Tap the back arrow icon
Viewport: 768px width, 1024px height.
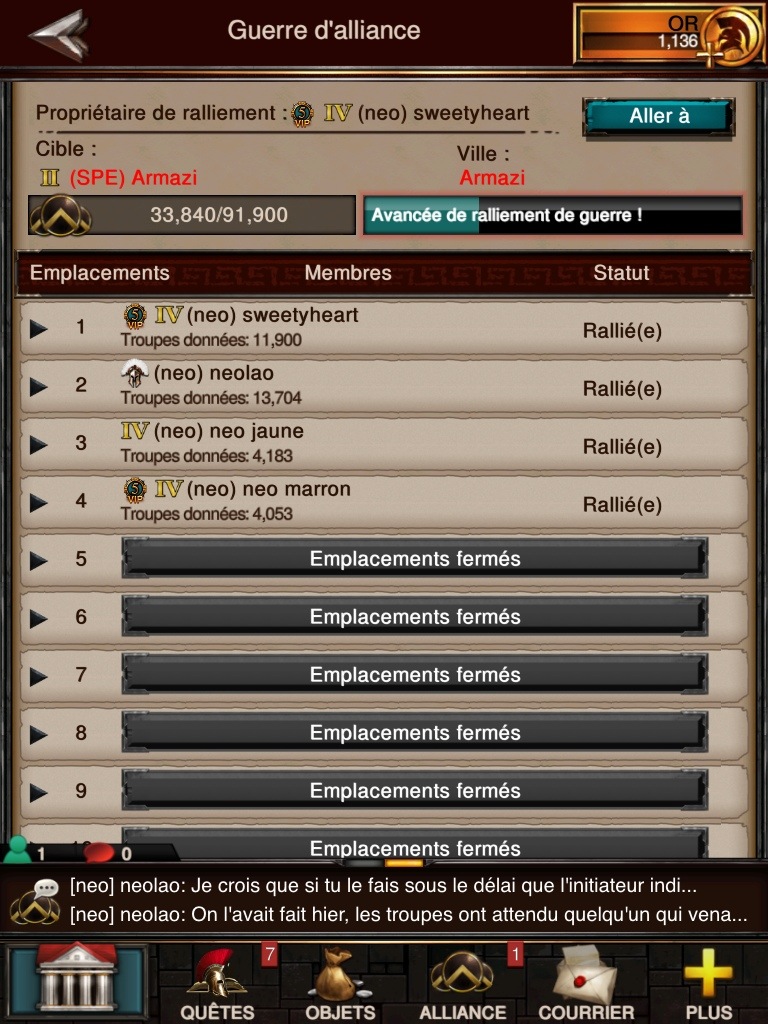59,34
